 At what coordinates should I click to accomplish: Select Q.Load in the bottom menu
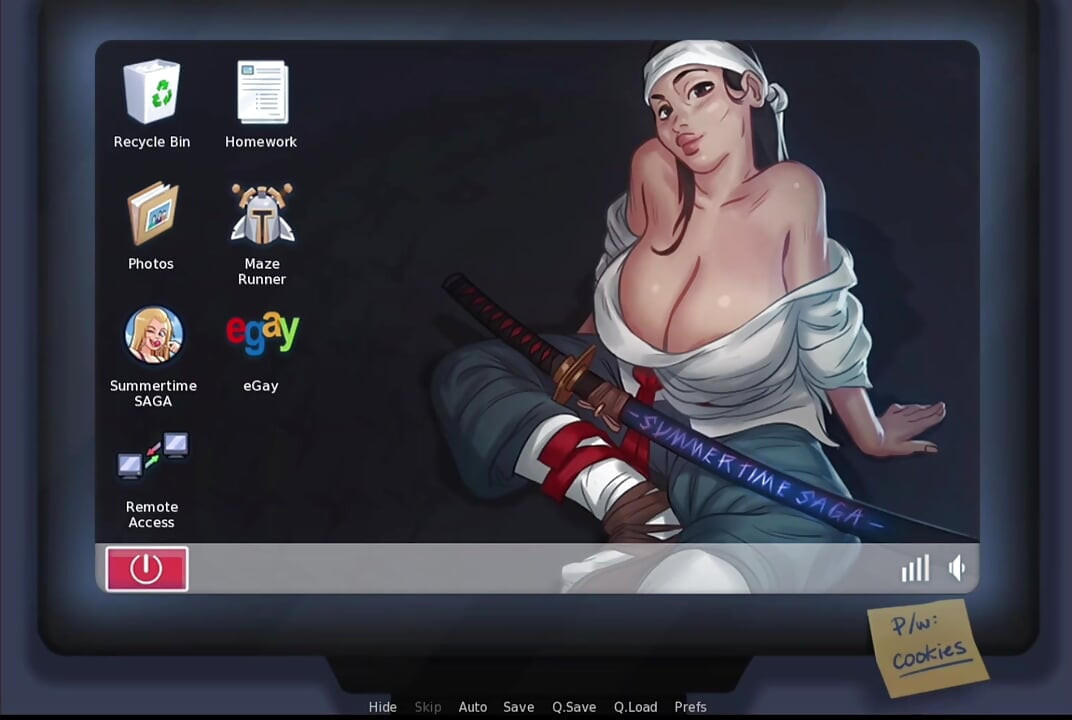pos(635,707)
